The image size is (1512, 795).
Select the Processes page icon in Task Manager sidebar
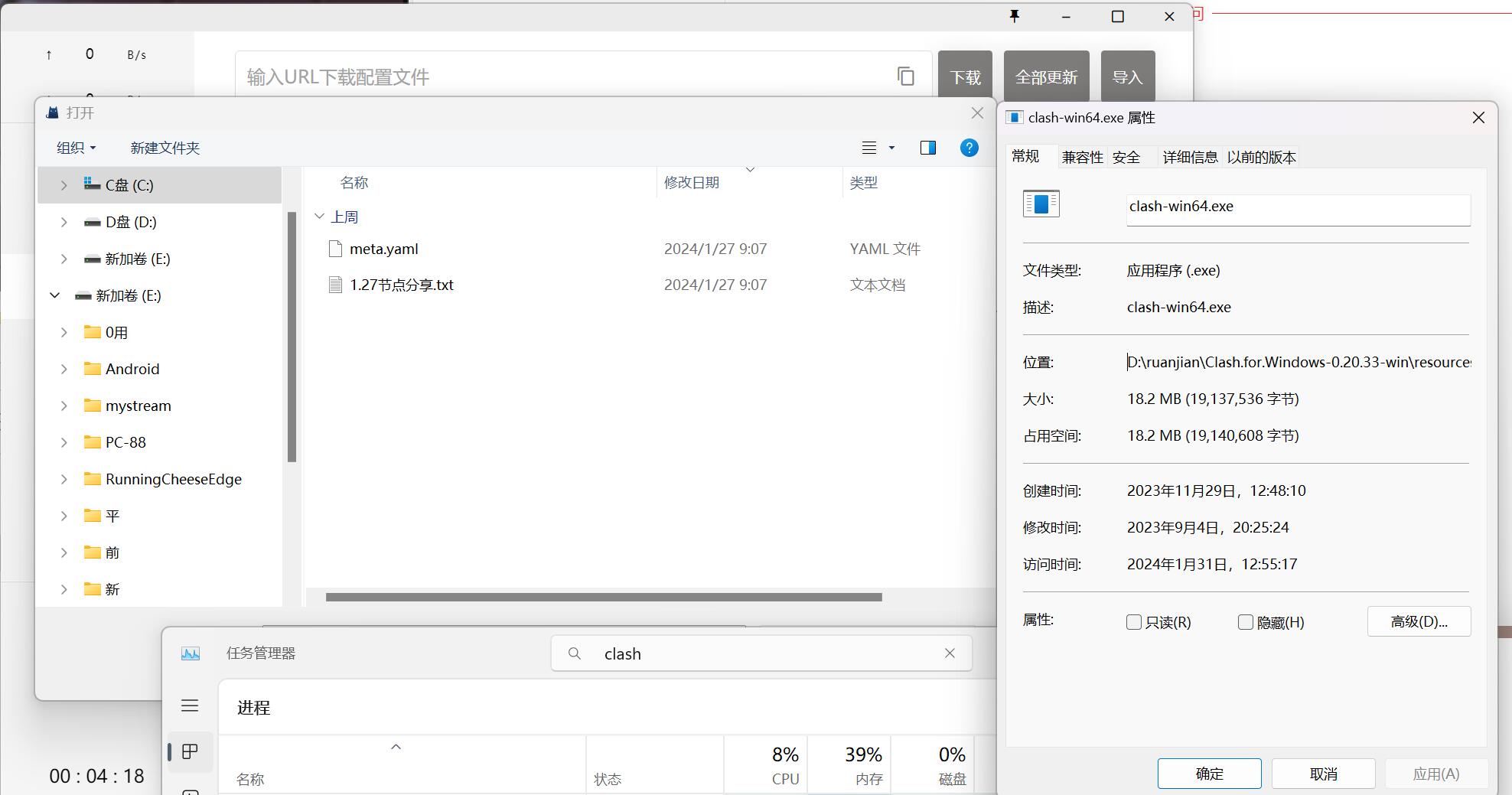point(190,751)
